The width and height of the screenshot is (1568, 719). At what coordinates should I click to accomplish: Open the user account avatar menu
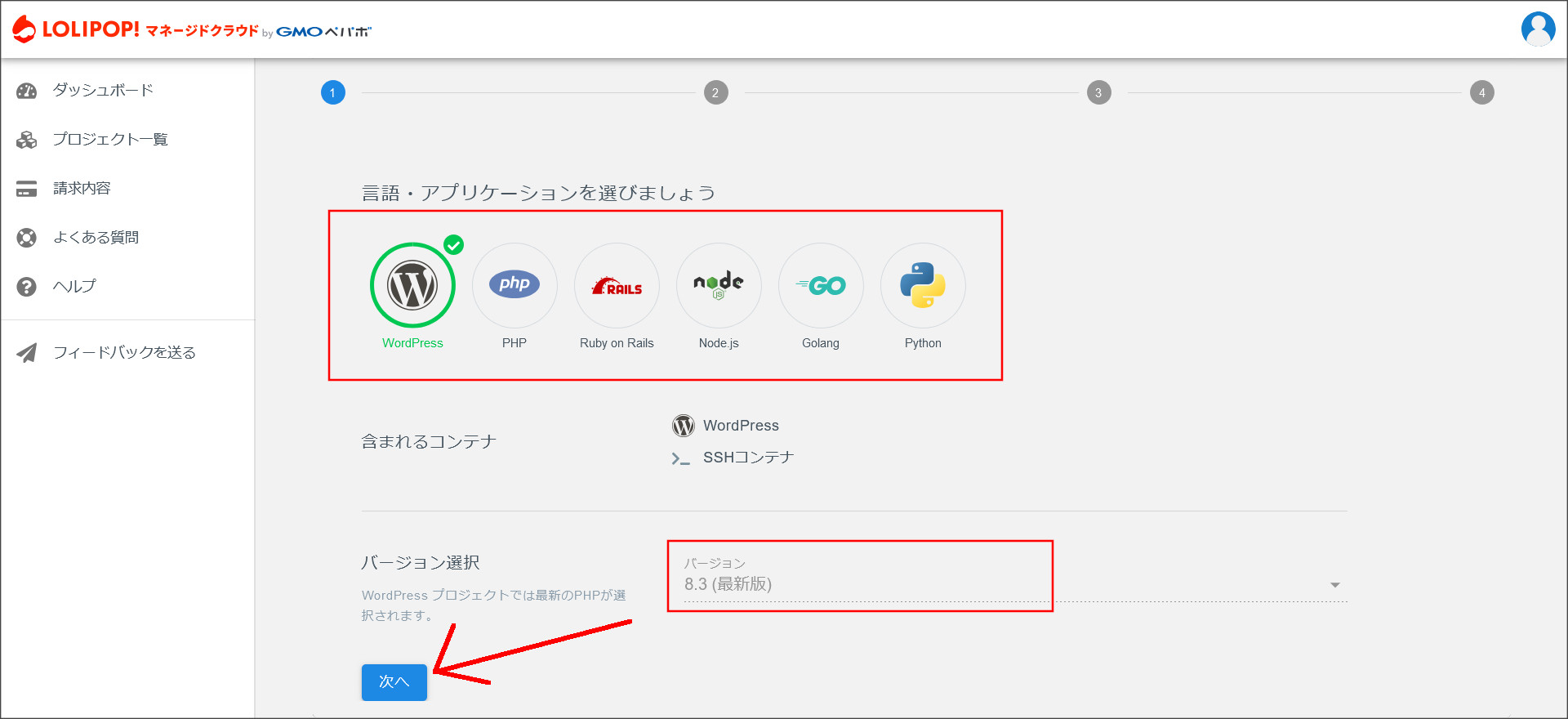click(x=1538, y=29)
